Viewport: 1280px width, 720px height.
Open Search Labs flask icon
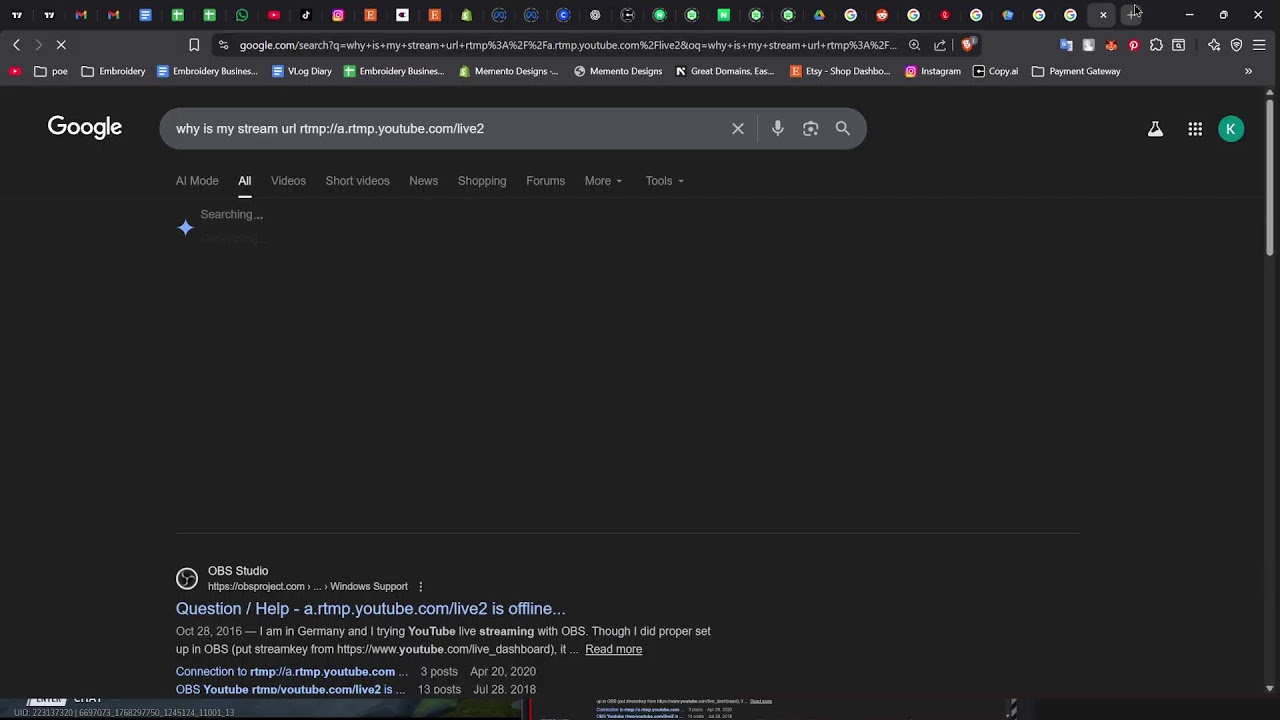coord(1155,129)
